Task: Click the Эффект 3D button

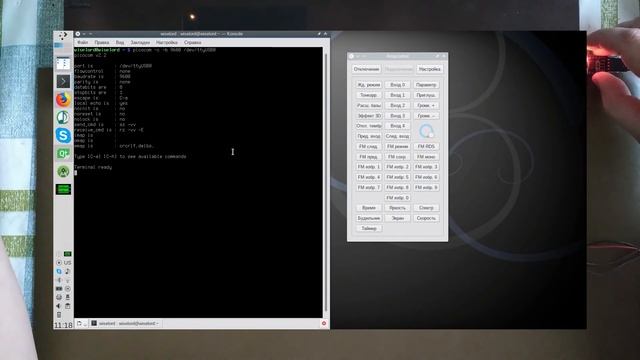Action: click(369, 116)
